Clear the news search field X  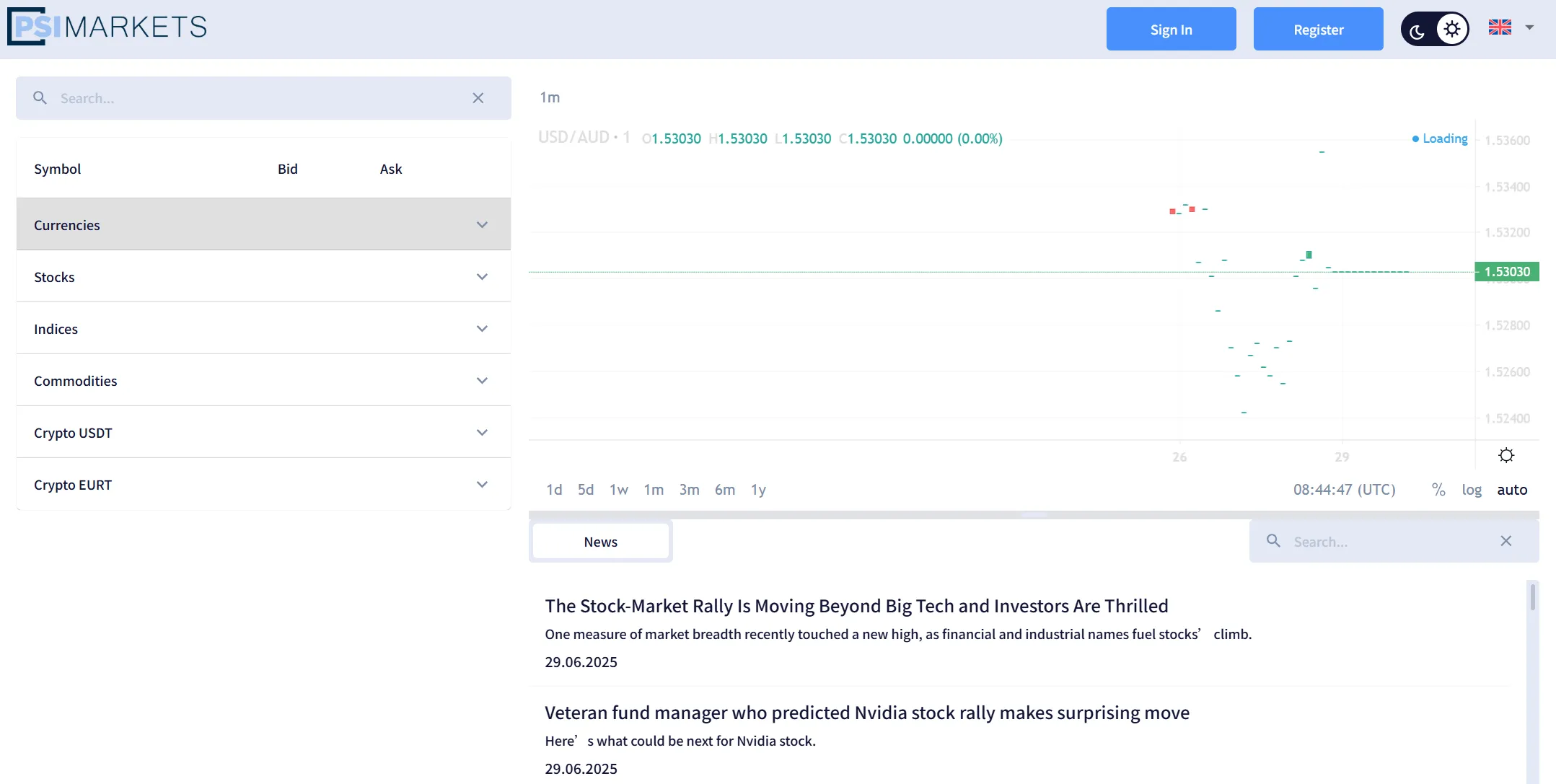click(1506, 541)
